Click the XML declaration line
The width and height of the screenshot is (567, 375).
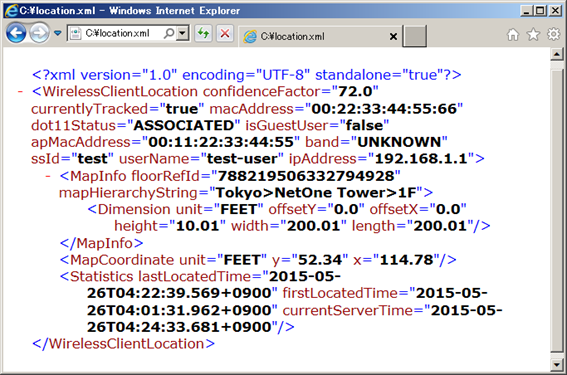247,75
